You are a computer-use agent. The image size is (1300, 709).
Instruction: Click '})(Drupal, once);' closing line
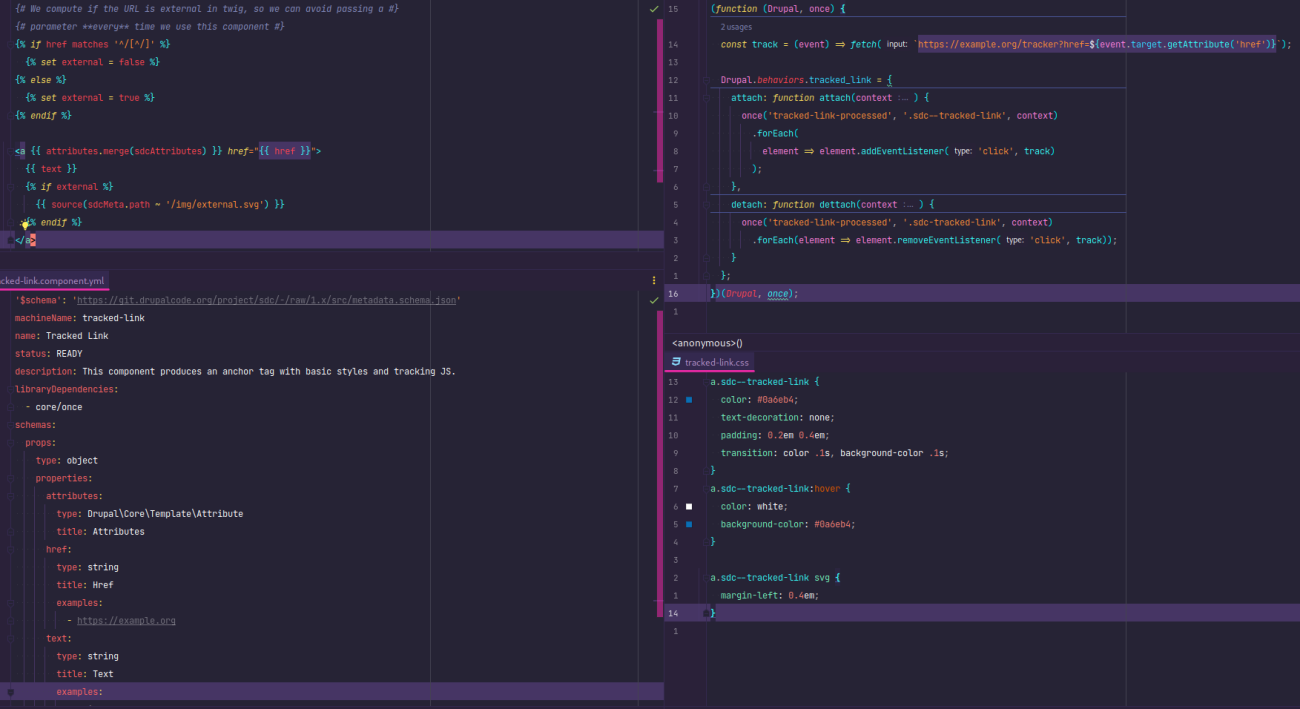point(755,293)
